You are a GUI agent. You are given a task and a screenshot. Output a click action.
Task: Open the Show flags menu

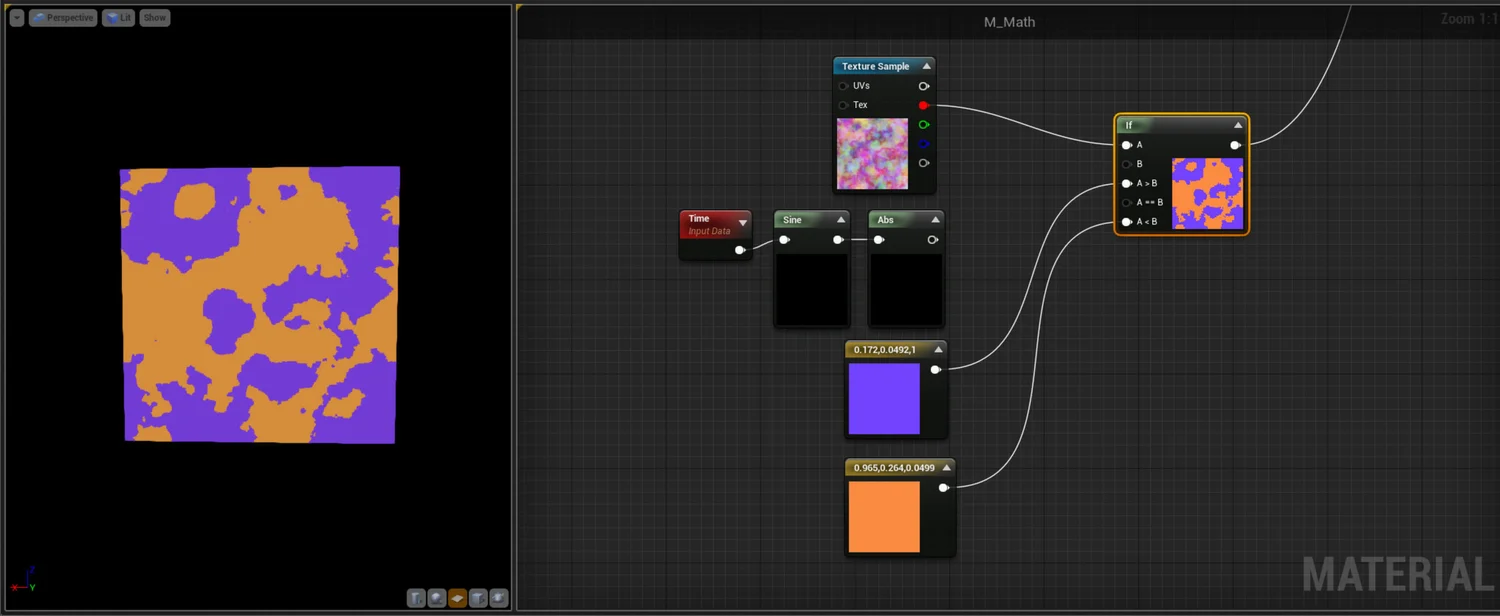tap(154, 17)
